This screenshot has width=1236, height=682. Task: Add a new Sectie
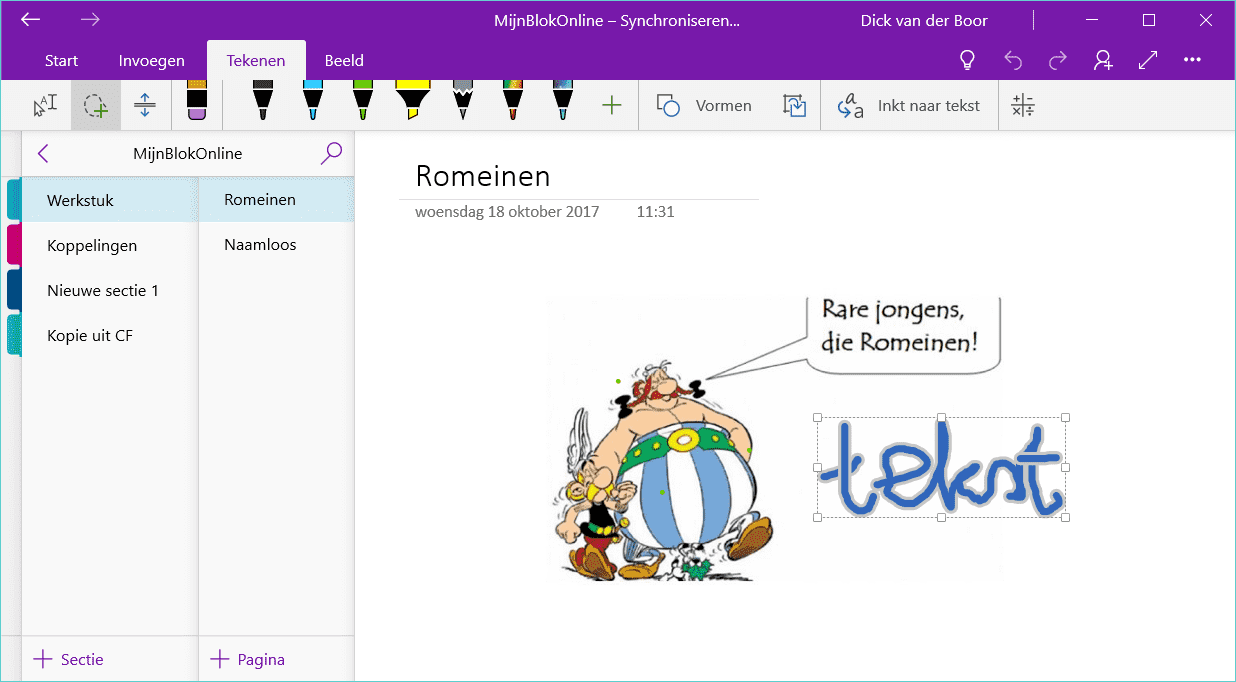click(69, 659)
